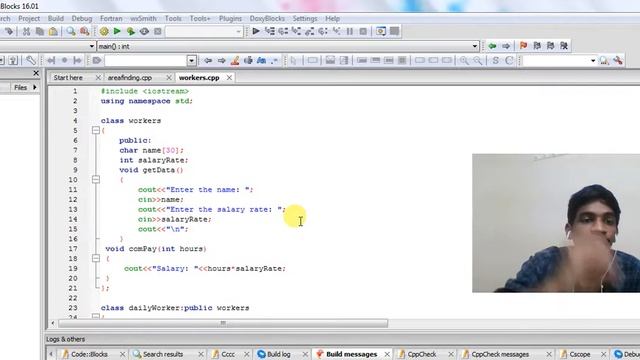
Task: Click the Rebuild icon
Action: coord(144,31)
